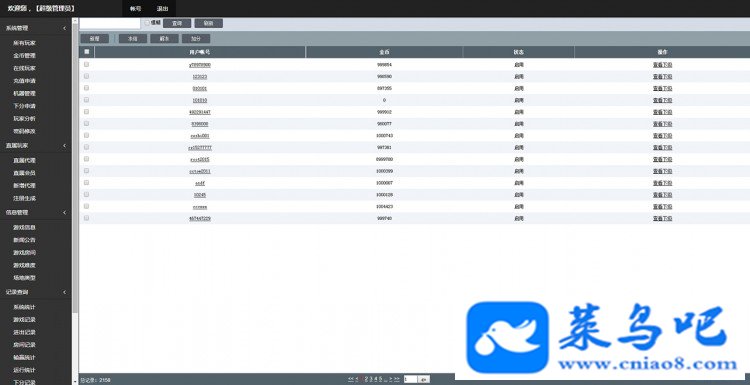Toggle the select-all checkbox in table header
The width and height of the screenshot is (750, 385).
coord(87,52)
